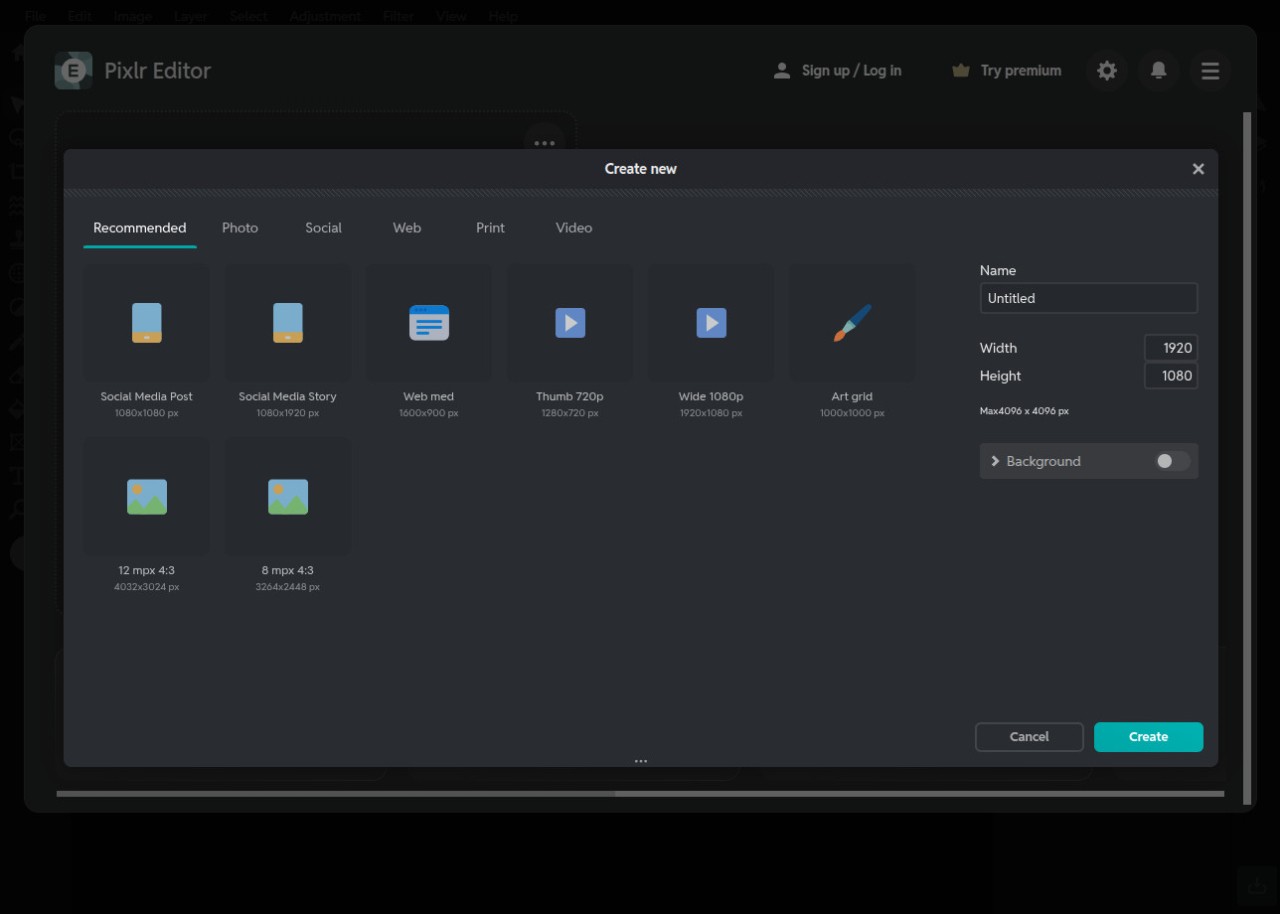This screenshot has height=914, width=1280.
Task: Select the Thumb 720p video template
Action: point(570,323)
